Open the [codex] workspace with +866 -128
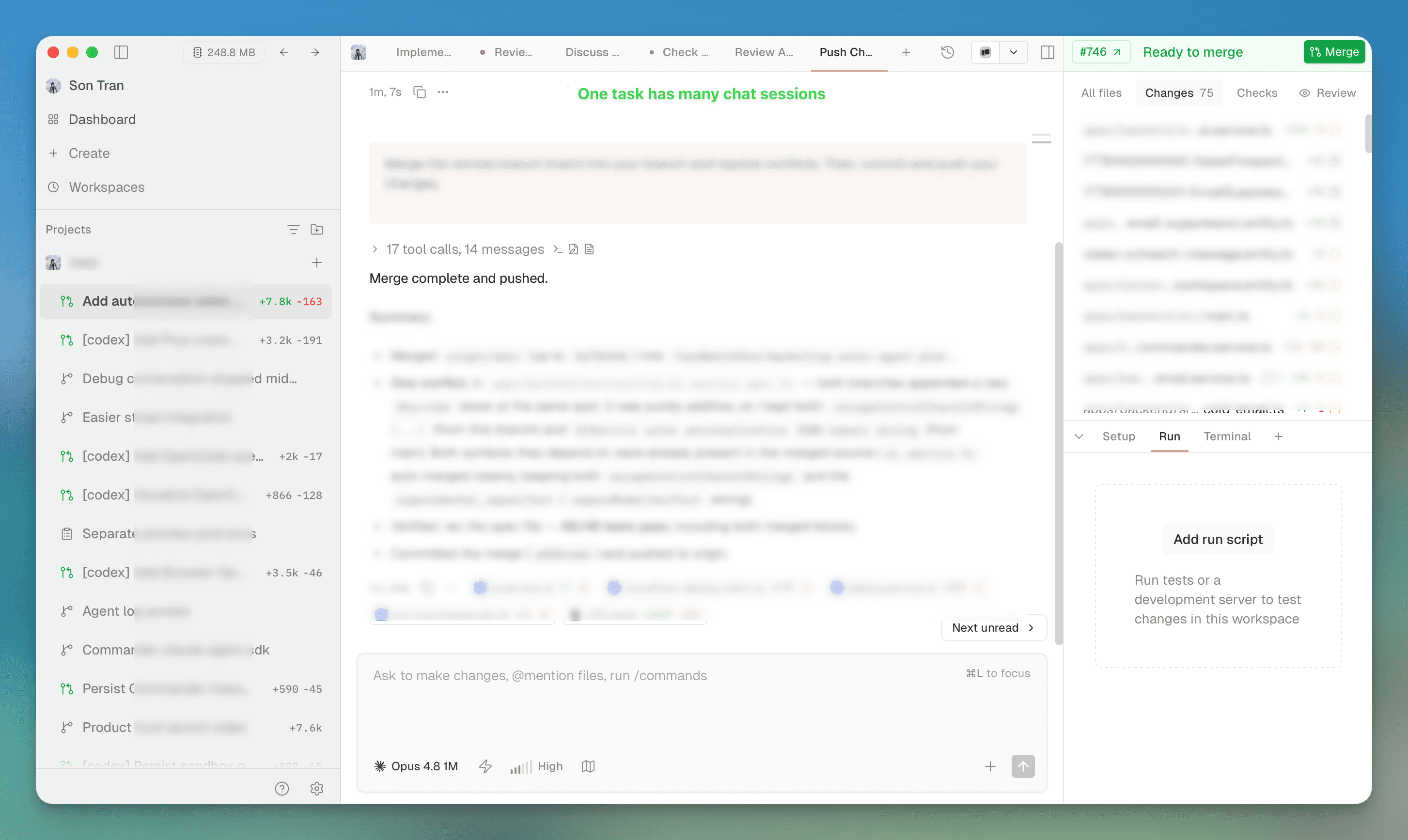 [186, 495]
